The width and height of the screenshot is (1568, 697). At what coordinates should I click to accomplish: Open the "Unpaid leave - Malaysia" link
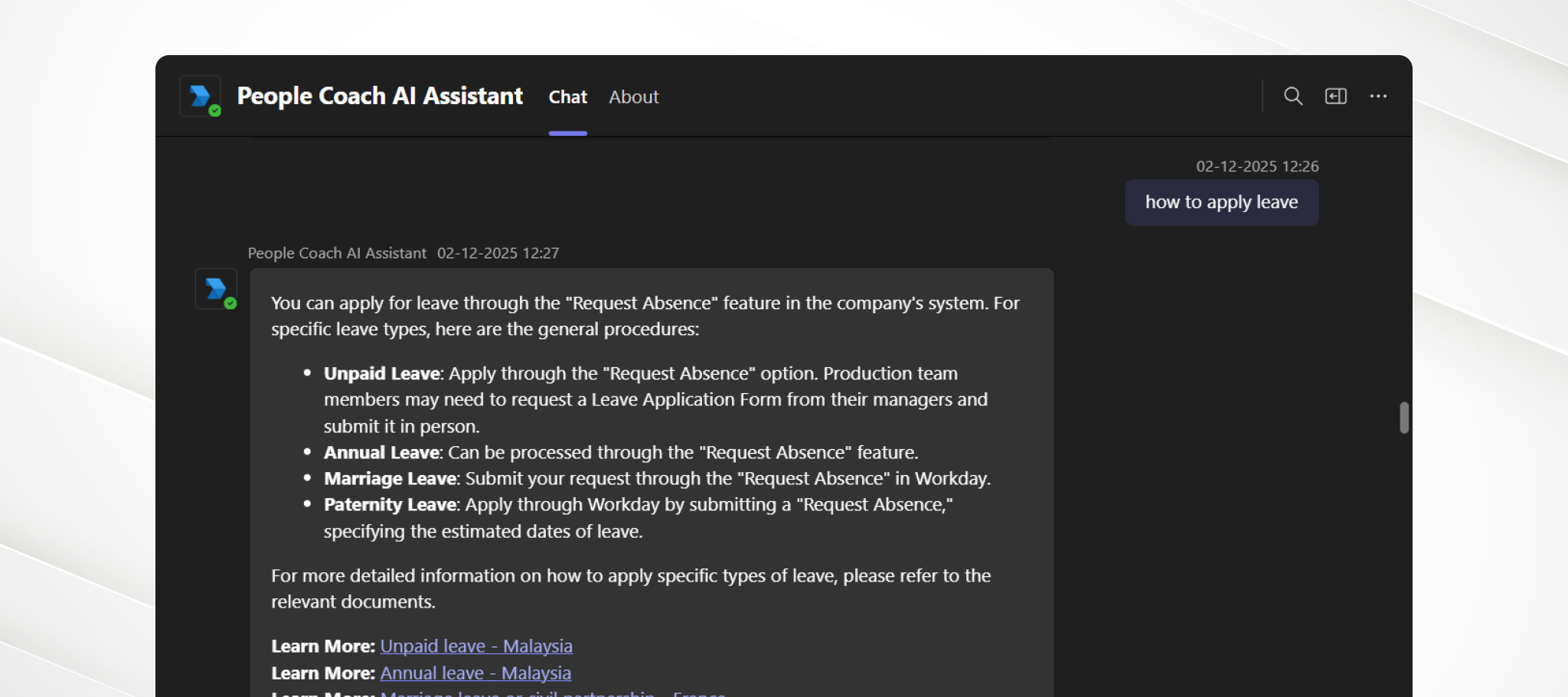476,647
